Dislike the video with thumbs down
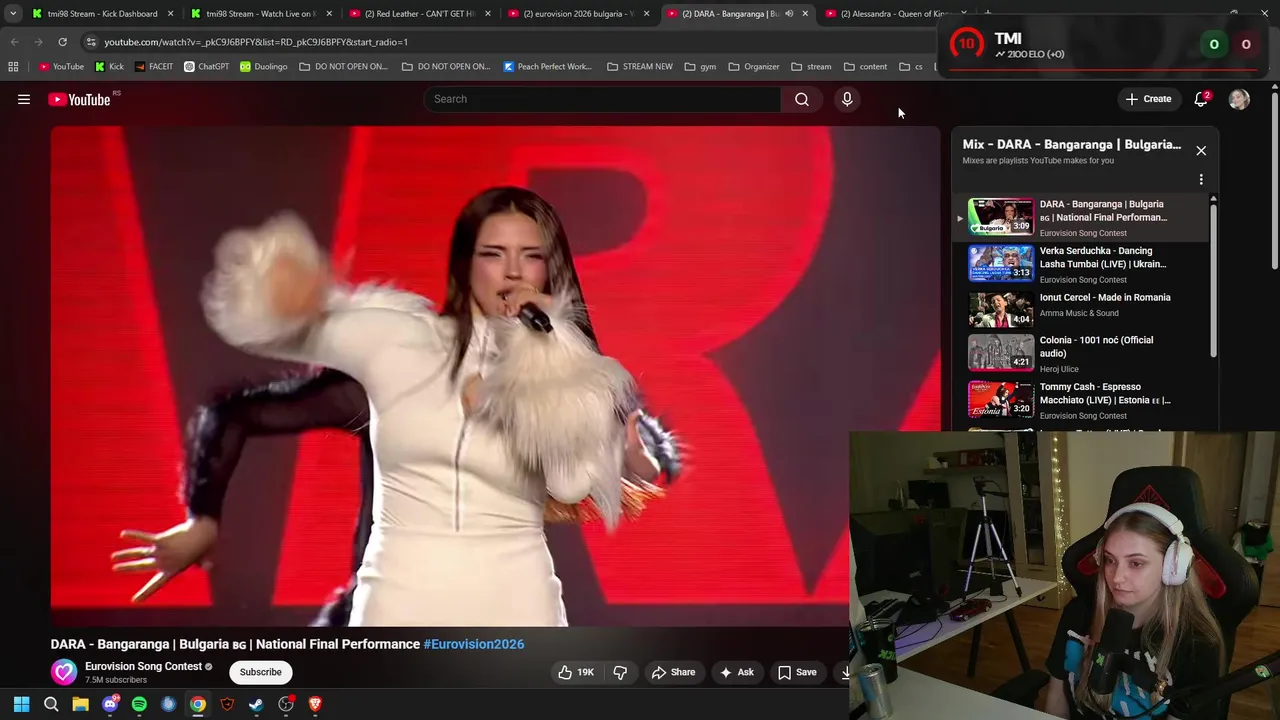Image resolution: width=1280 pixels, height=720 pixels. pos(620,672)
